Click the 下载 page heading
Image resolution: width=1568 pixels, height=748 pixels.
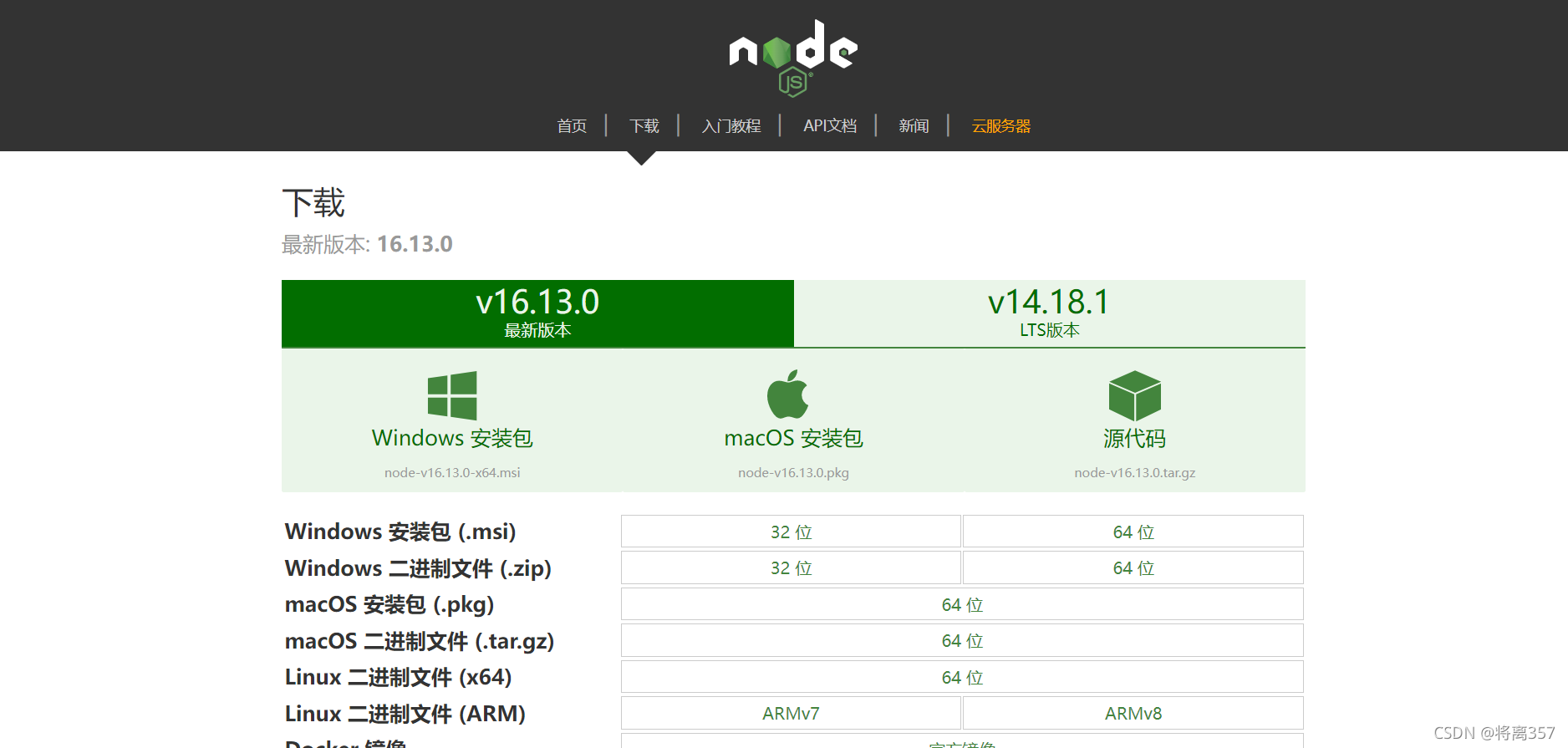click(x=313, y=203)
